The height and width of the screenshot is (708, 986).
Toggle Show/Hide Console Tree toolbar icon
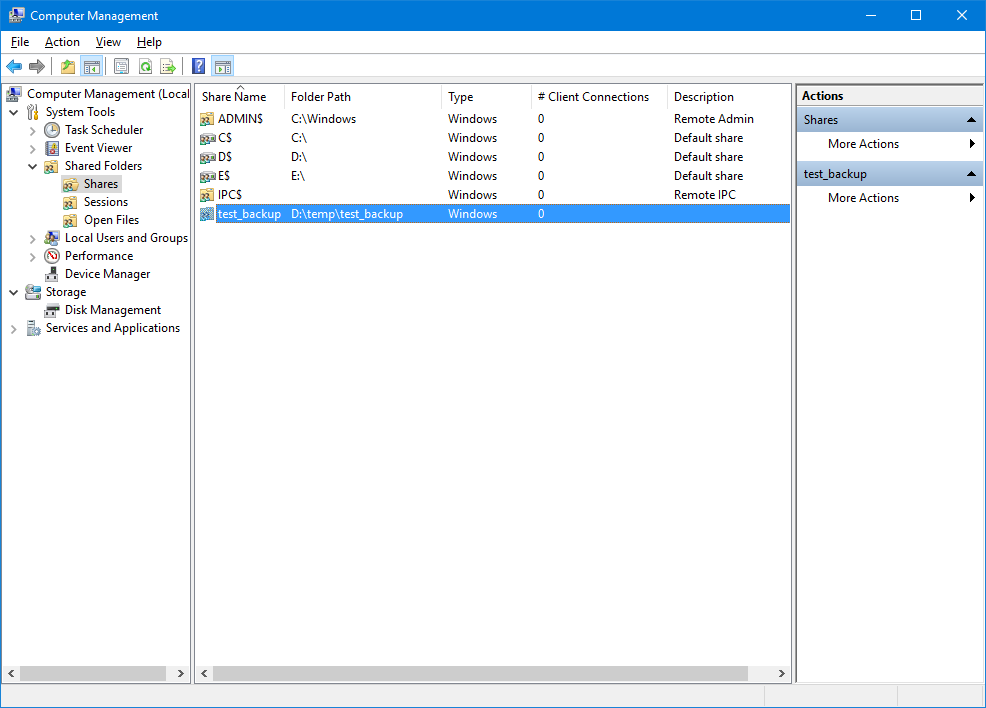[x=92, y=67]
